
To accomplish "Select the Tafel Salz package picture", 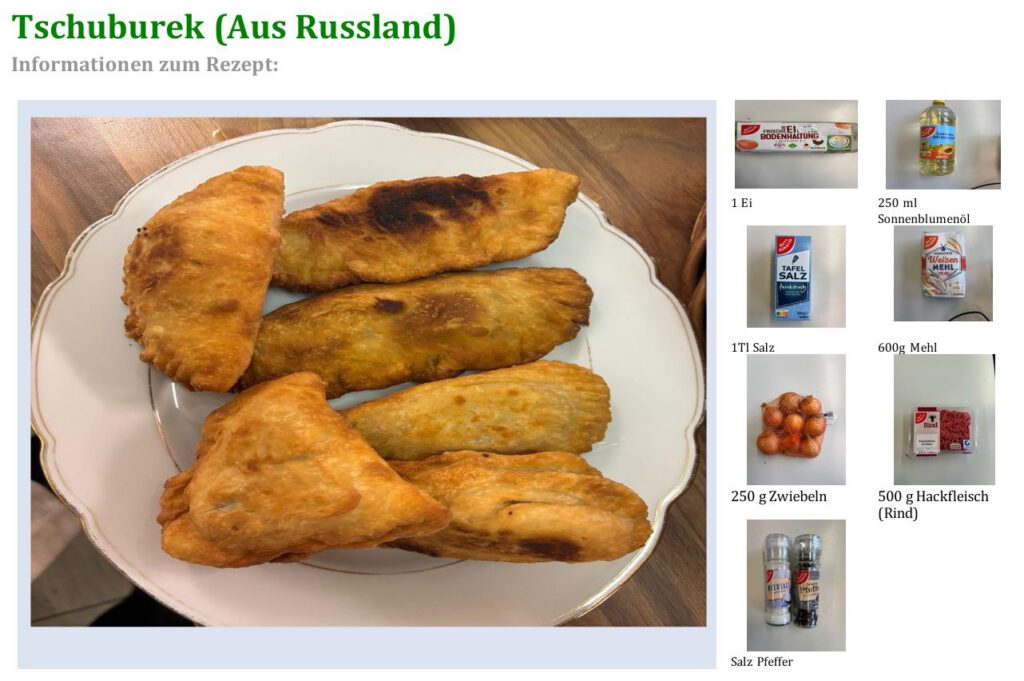I will click(x=796, y=277).
